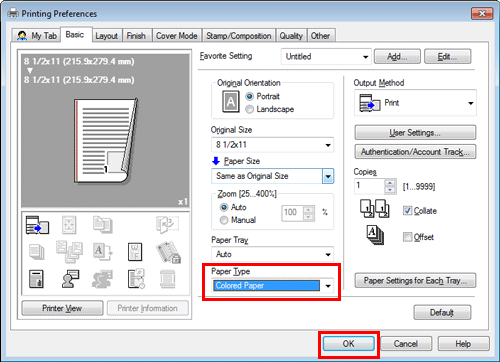This screenshot has height=362, width=500.
Task: Open the Favorite Setting dropdown
Action: click(326, 57)
